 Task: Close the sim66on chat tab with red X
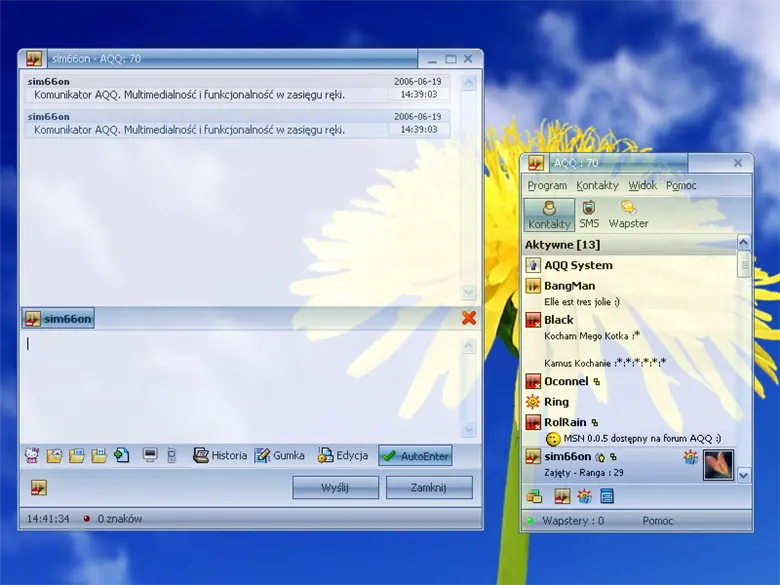[469, 318]
